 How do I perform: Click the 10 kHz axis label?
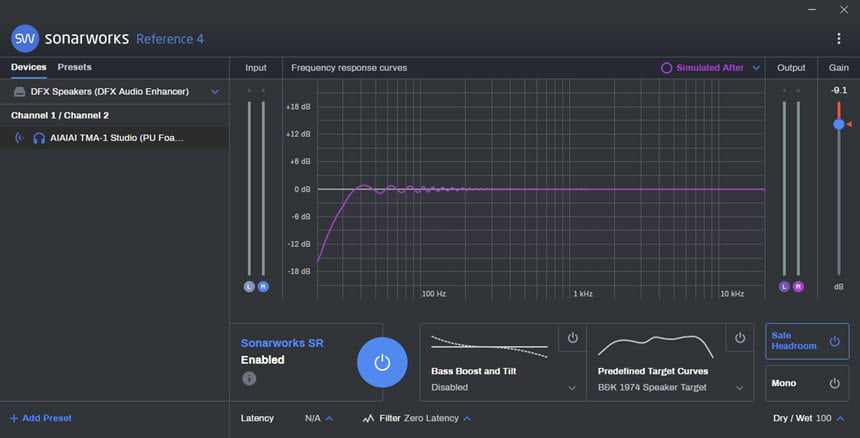pyautogui.click(x=732, y=294)
